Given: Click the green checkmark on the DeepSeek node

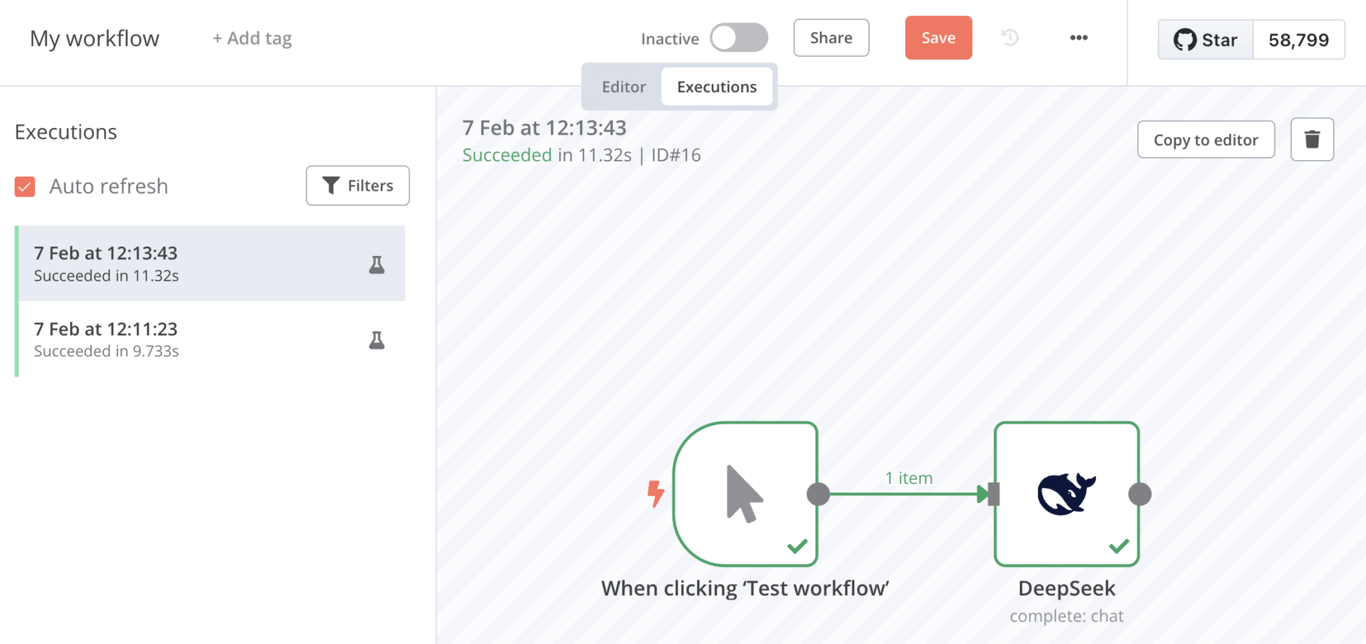Looking at the screenshot, I should [1120, 547].
